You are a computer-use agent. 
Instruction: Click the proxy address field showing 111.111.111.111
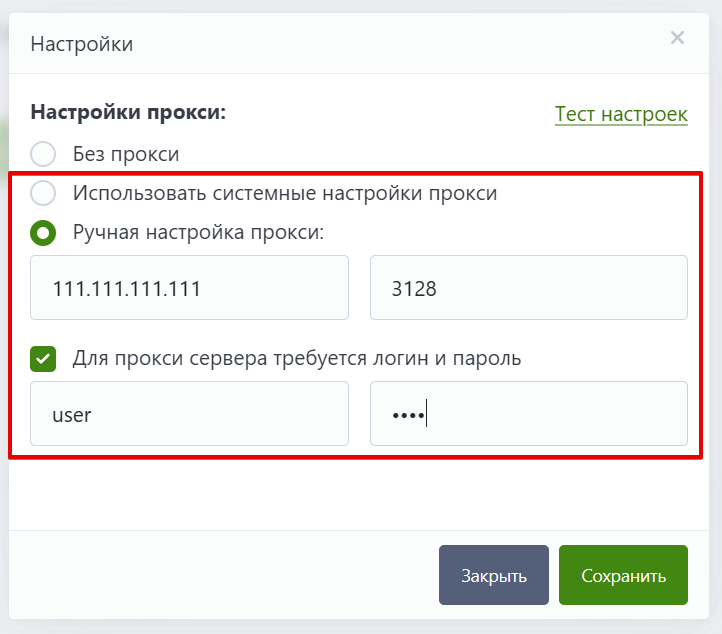coord(189,288)
